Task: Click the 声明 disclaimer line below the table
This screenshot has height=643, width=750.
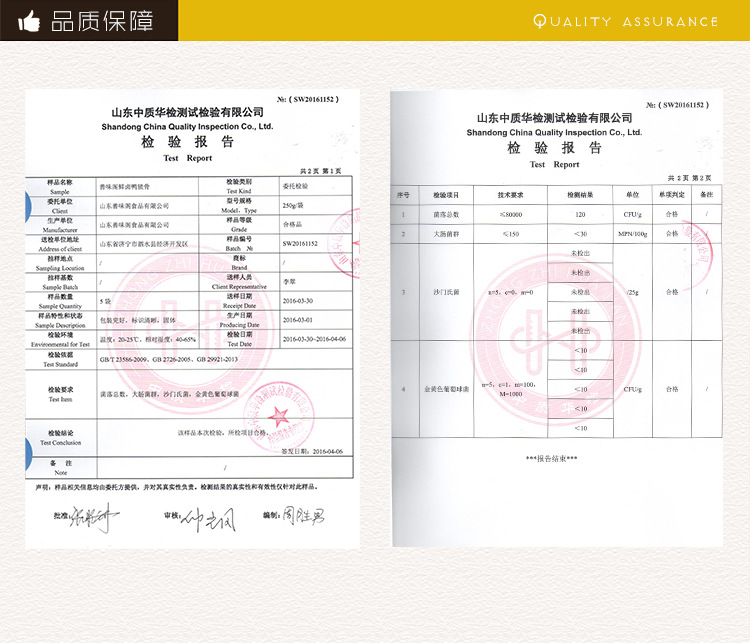Action: [176, 487]
